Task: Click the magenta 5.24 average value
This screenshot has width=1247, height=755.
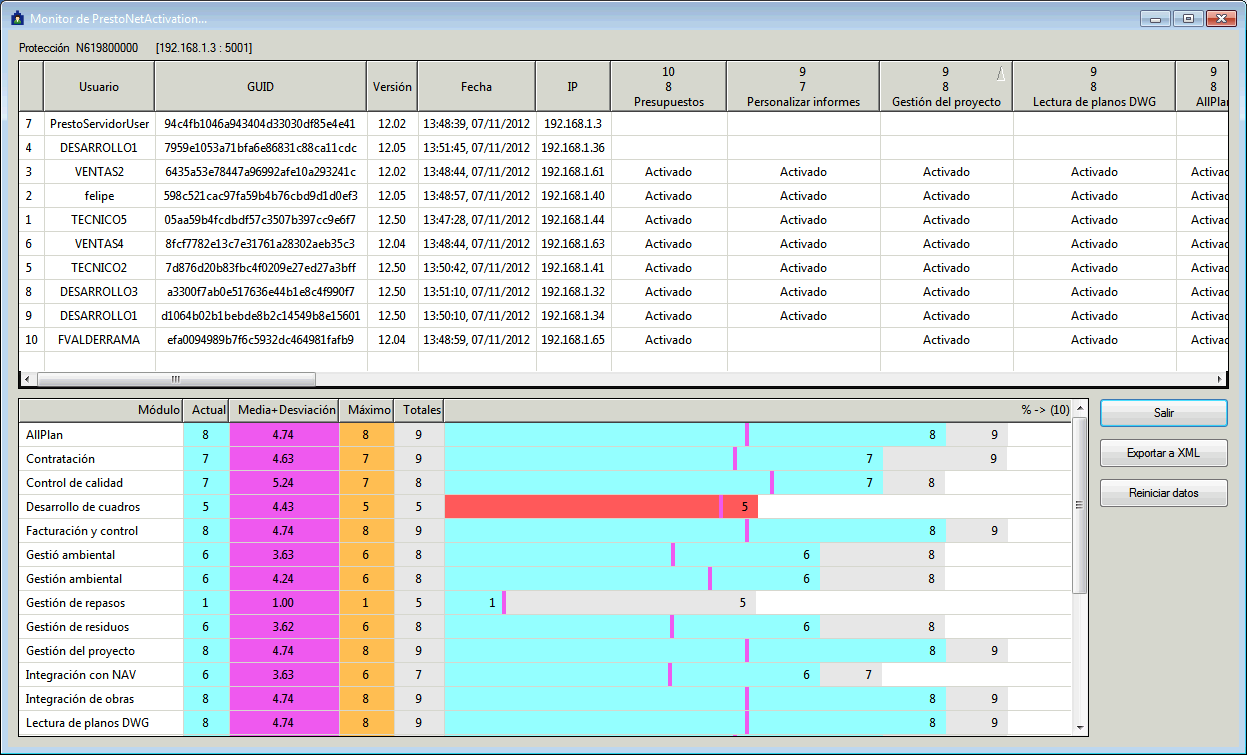Action: 284,483
